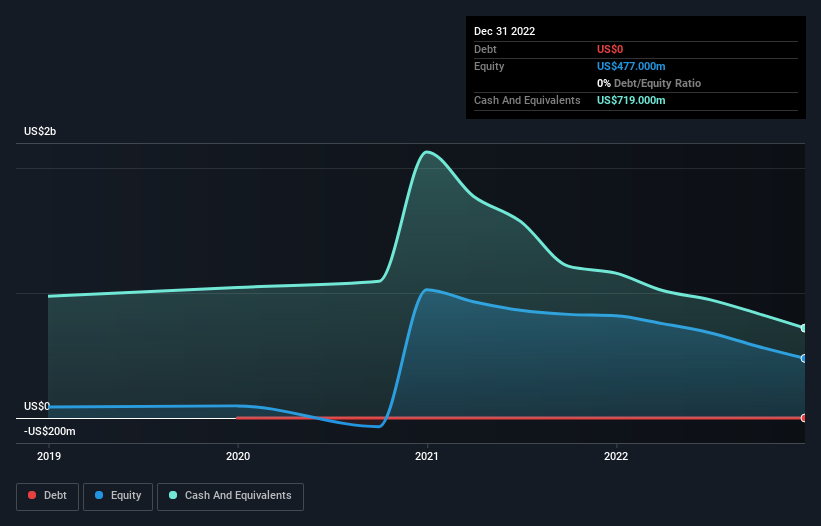Click the -US$200m y-axis label
821x526 pixels.
(x=50, y=431)
